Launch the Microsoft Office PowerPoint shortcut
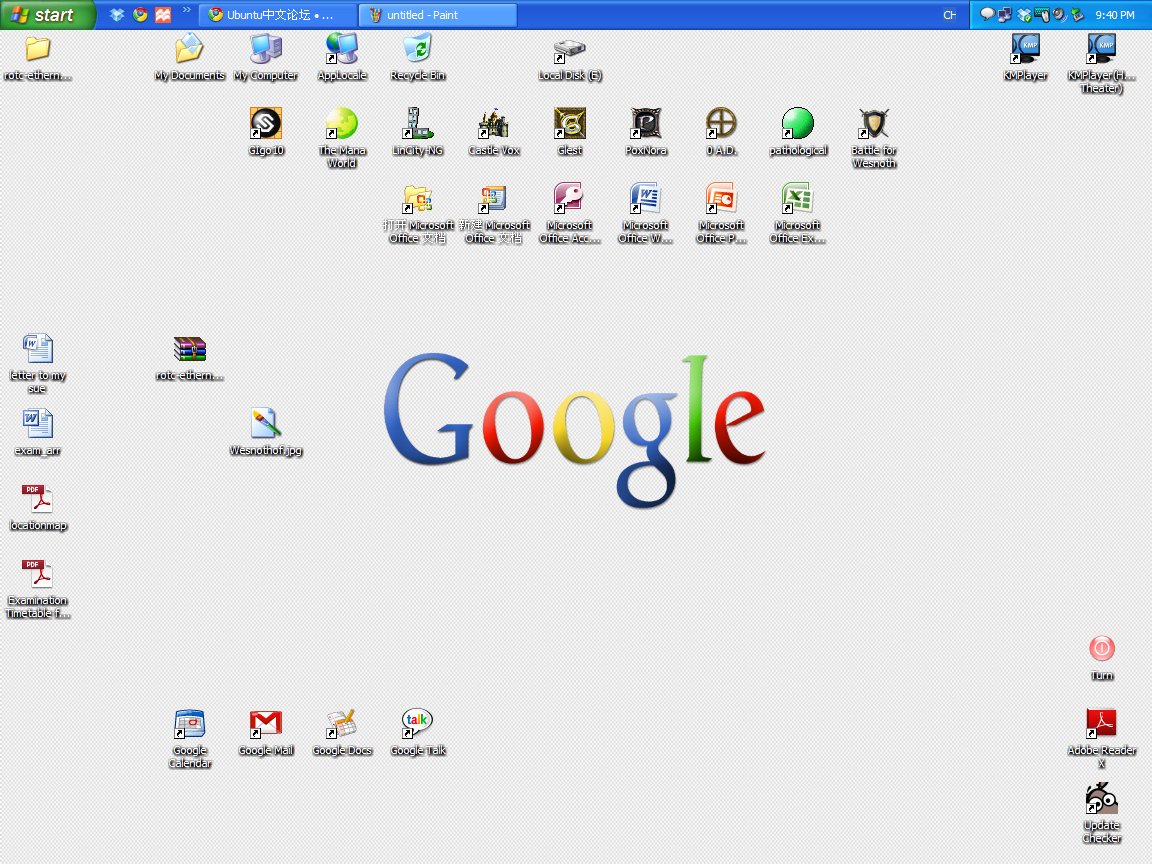Image resolution: width=1152 pixels, height=864 pixels. (x=721, y=199)
